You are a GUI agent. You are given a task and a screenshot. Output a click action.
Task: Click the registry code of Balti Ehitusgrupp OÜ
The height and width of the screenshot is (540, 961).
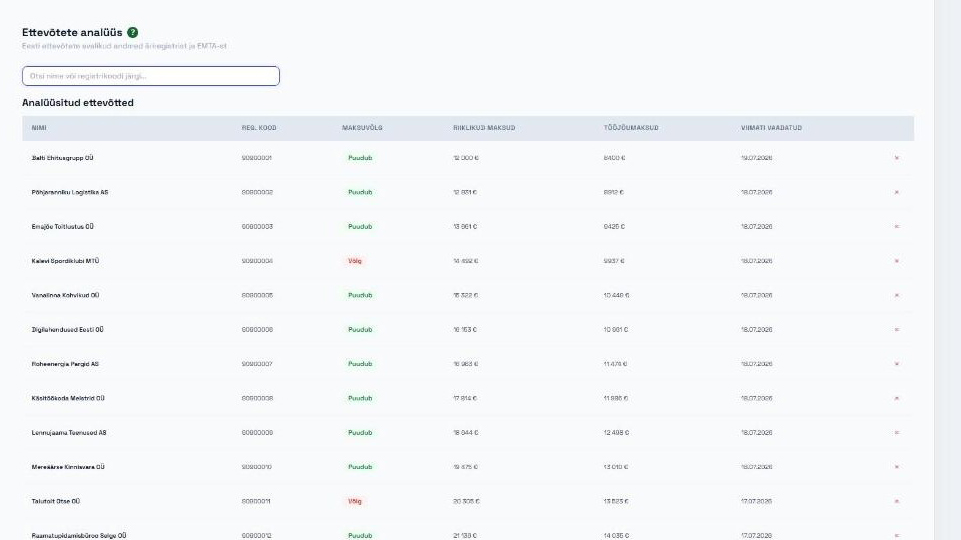257,158
